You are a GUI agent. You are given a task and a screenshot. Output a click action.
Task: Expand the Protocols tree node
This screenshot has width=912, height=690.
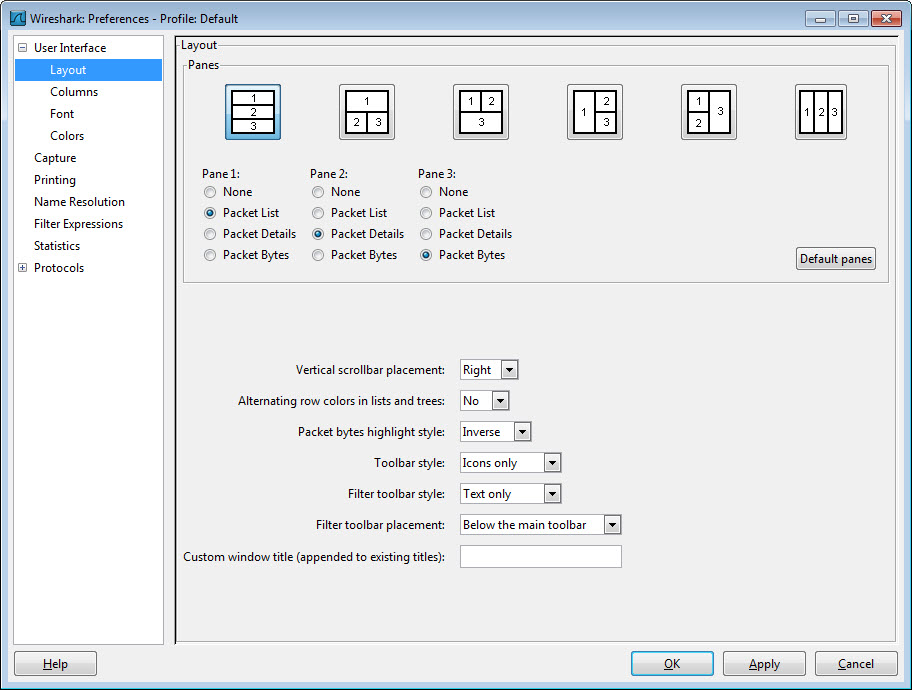(x=23, y=268)
